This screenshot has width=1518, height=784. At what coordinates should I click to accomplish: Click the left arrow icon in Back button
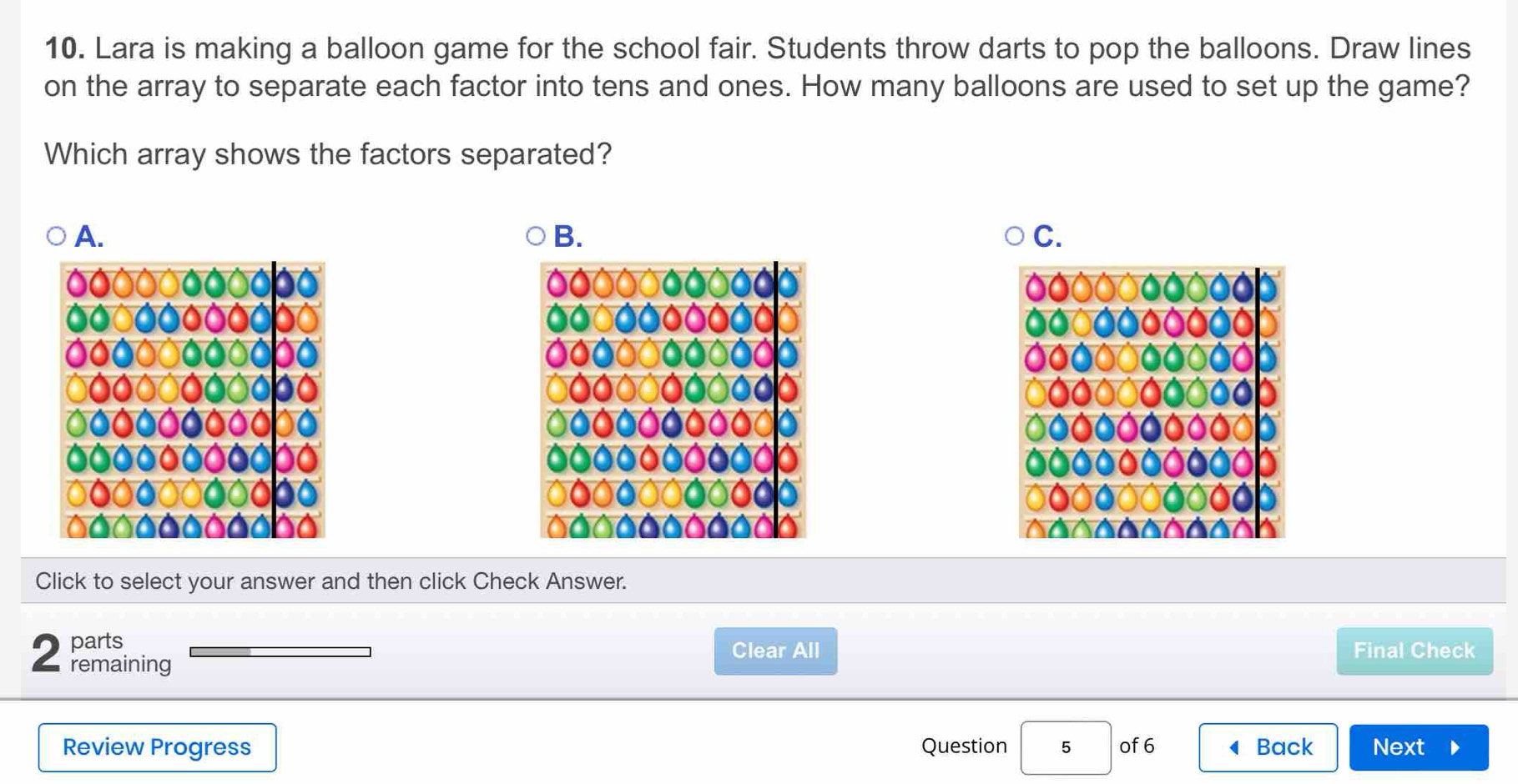coord(1234,747)
